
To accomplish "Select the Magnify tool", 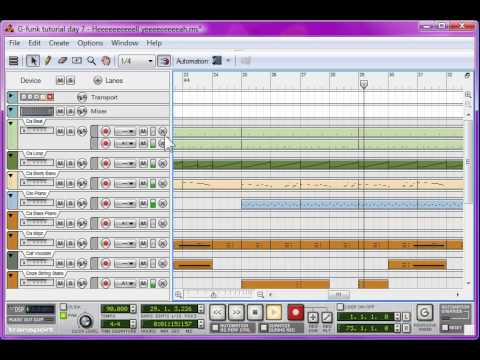I will 91,61.
